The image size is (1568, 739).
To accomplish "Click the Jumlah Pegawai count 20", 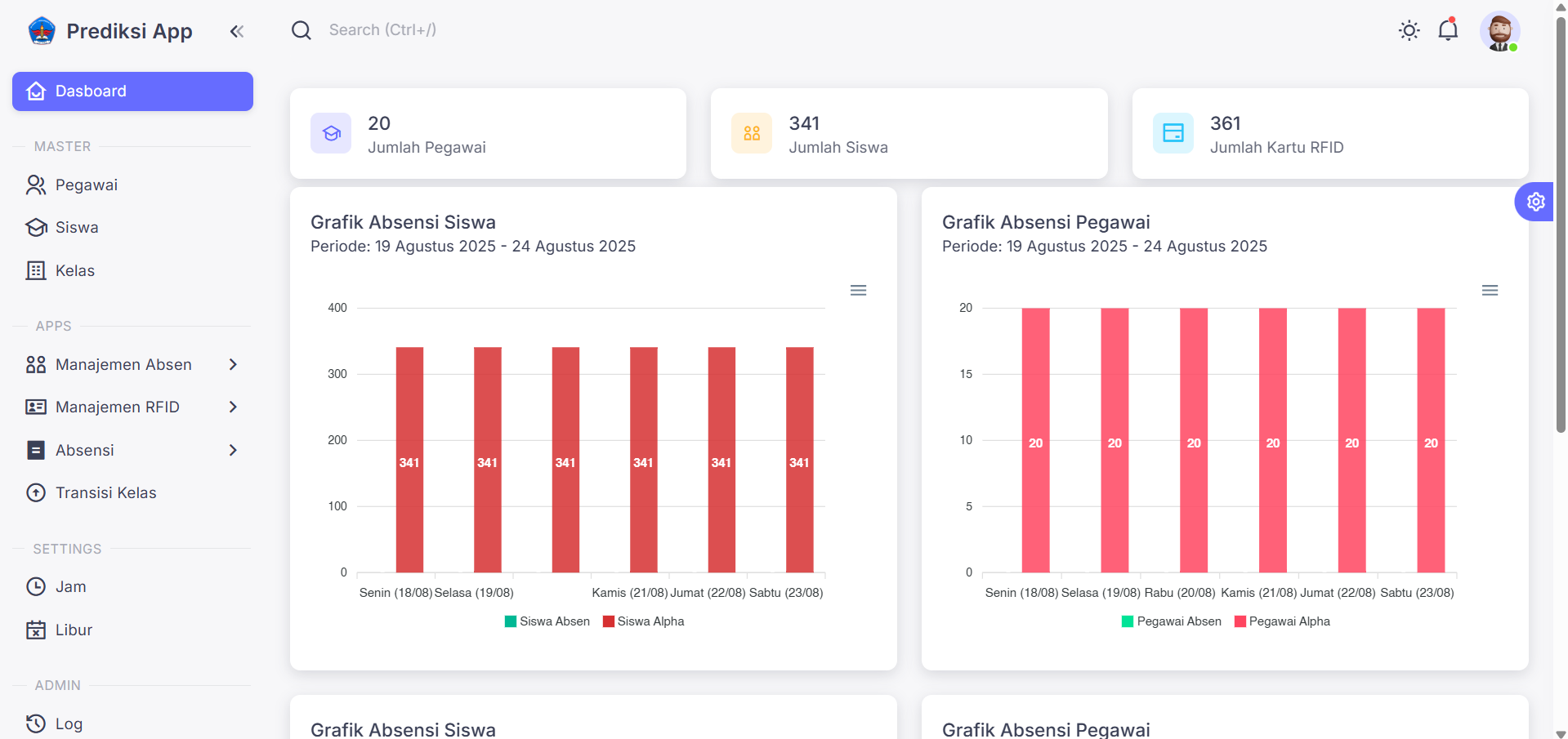I will (379, 123).
